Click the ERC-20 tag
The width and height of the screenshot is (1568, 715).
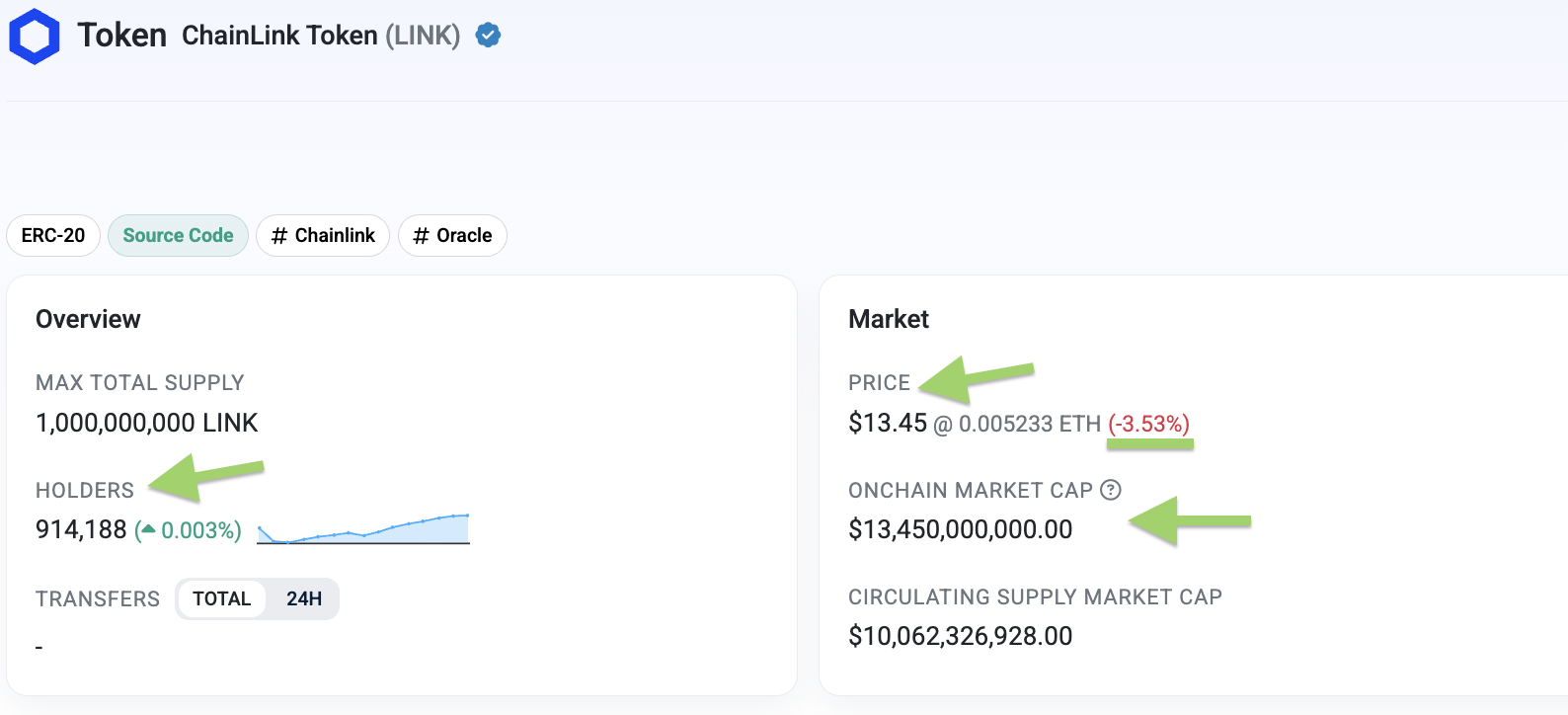(53, 235)
